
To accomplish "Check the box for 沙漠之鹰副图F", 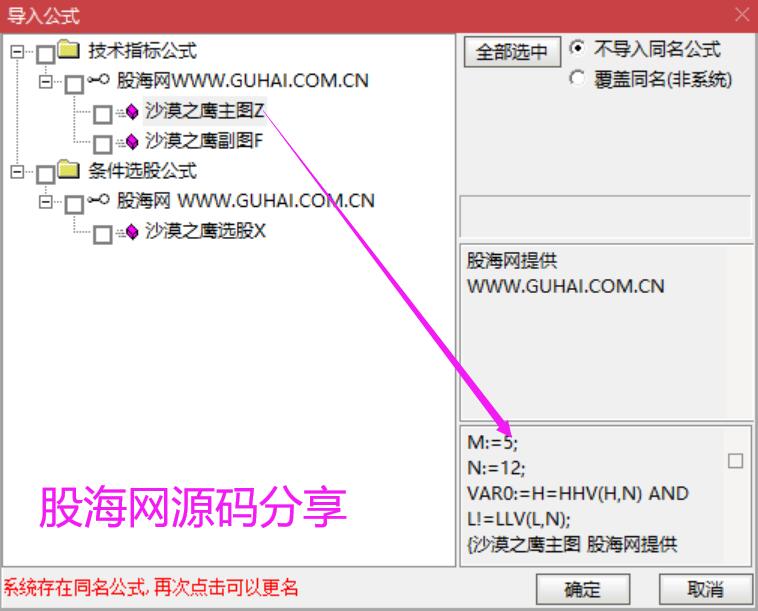I will (x=102, y=145).
